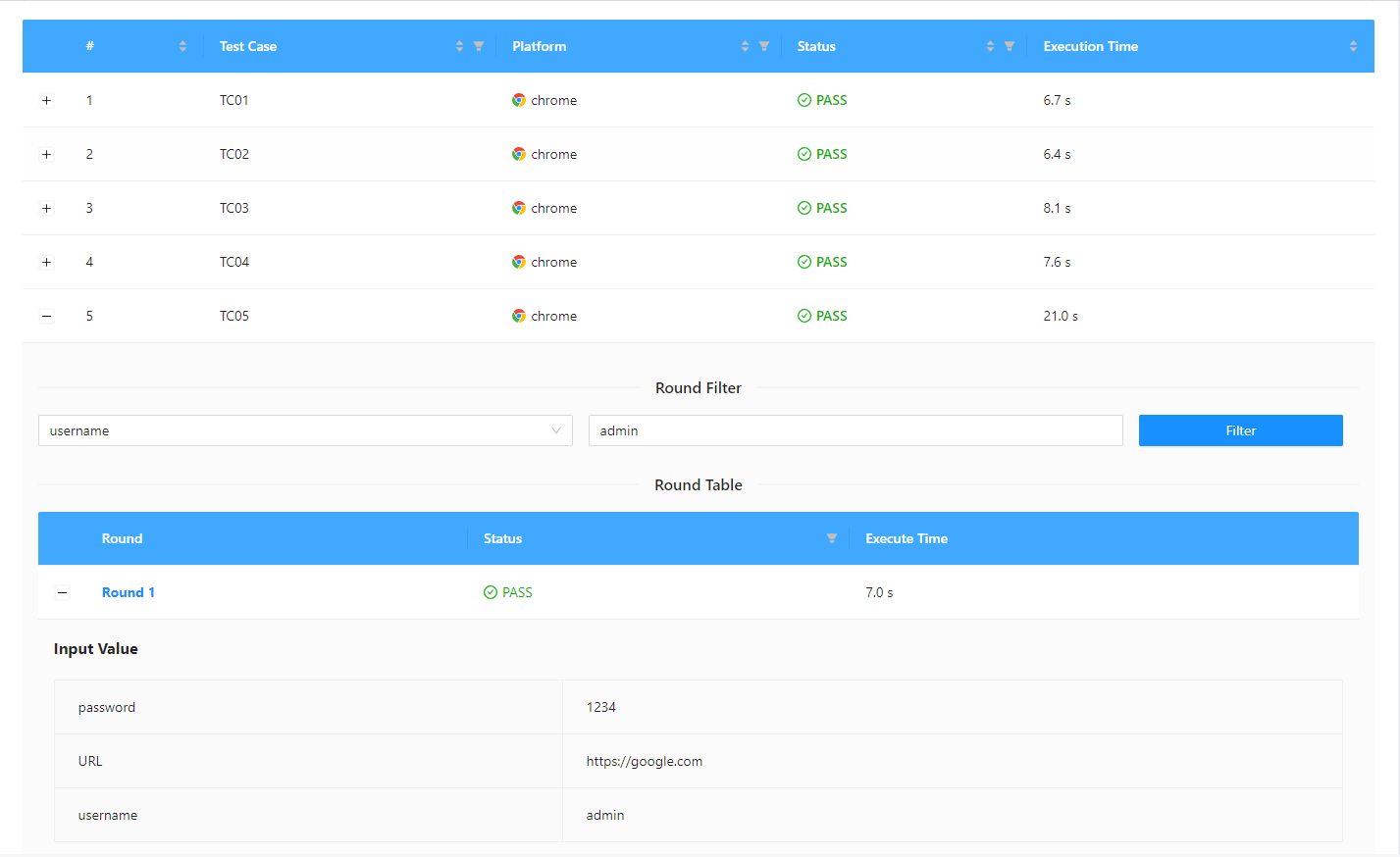This screenshot has height=857, width=1400.
Task: Sort main Status column using sorter arrows
Action: [990, 46]
